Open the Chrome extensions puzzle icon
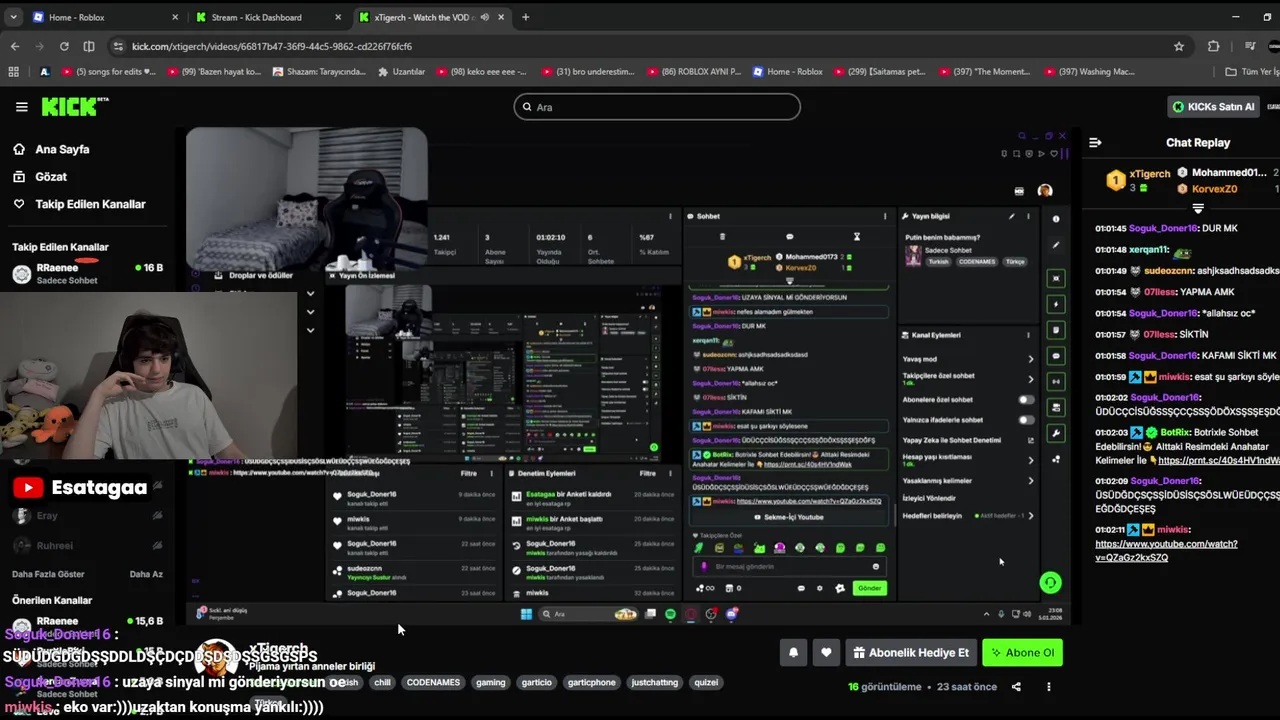Image resolution: width=1280 pixels, height=720 pixels. 1214,46
